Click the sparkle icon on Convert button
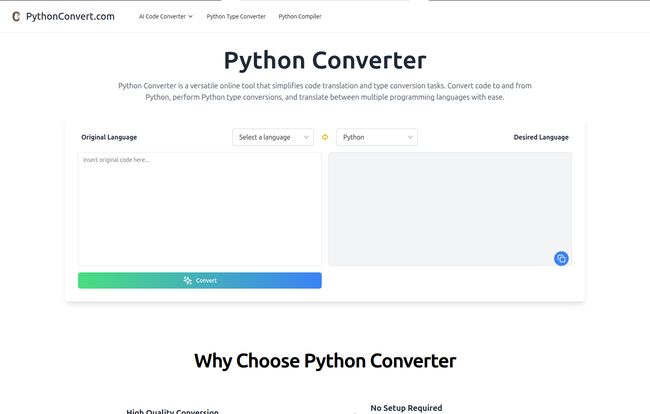 pyautogui.click(x=188, y=281)
